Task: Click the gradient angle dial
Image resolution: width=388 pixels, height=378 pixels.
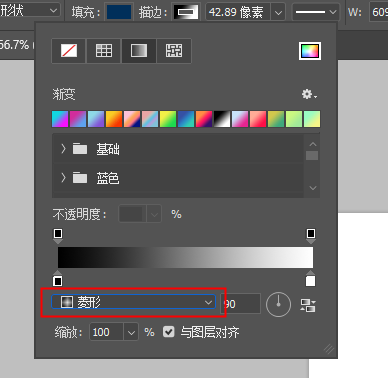Action: pos(278,305)
